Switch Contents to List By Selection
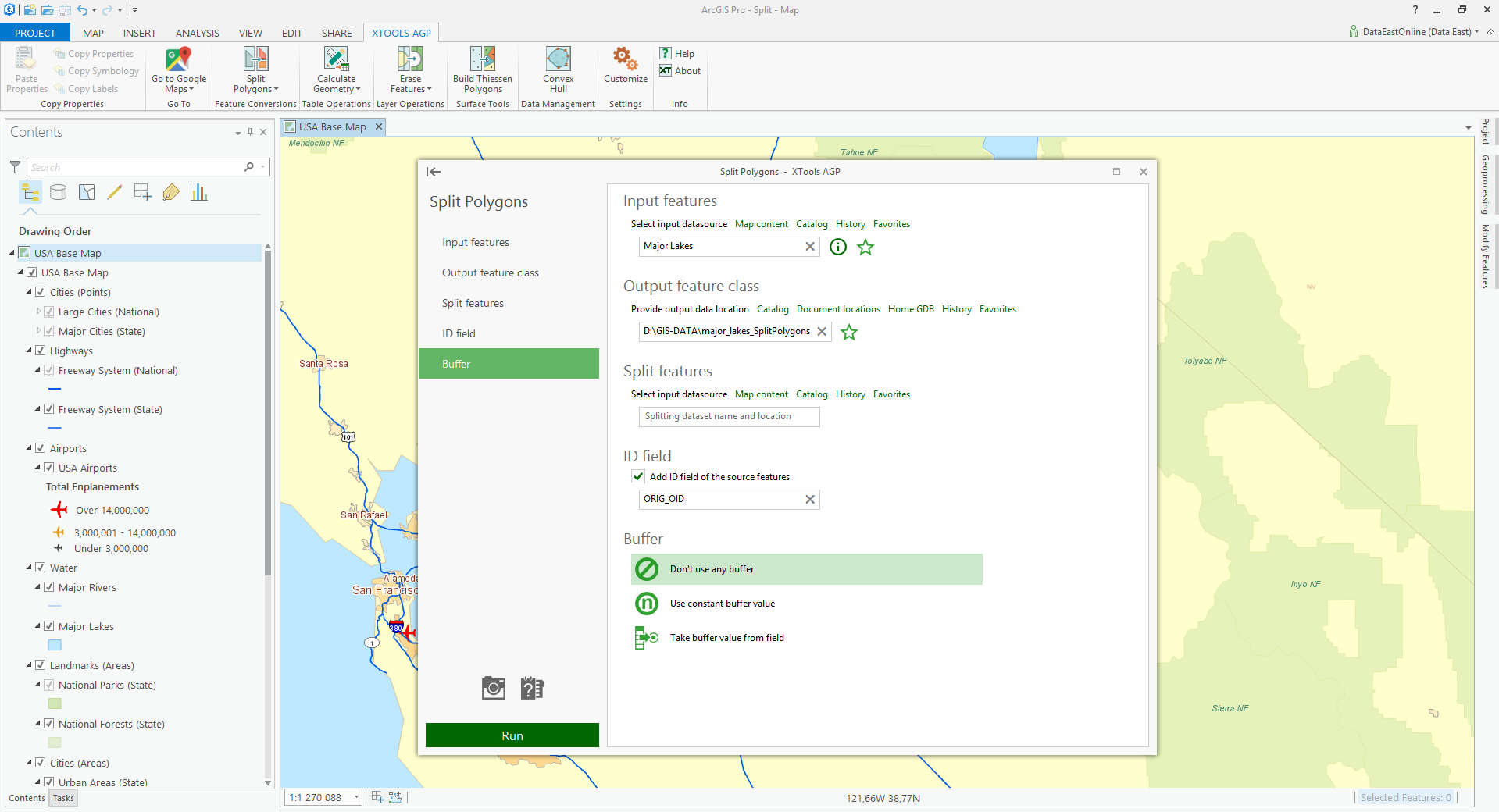Viewport: 1499px width, 812px height. pos(87,192)
